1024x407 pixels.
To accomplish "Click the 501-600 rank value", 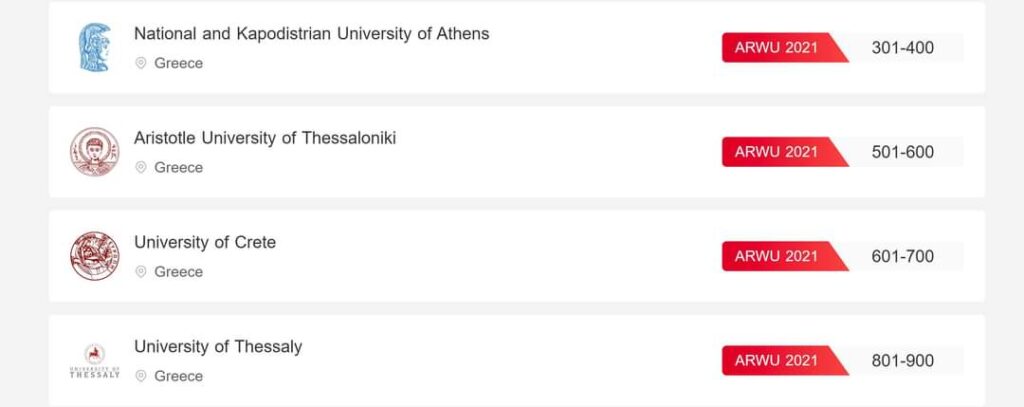I will (903, 152).
